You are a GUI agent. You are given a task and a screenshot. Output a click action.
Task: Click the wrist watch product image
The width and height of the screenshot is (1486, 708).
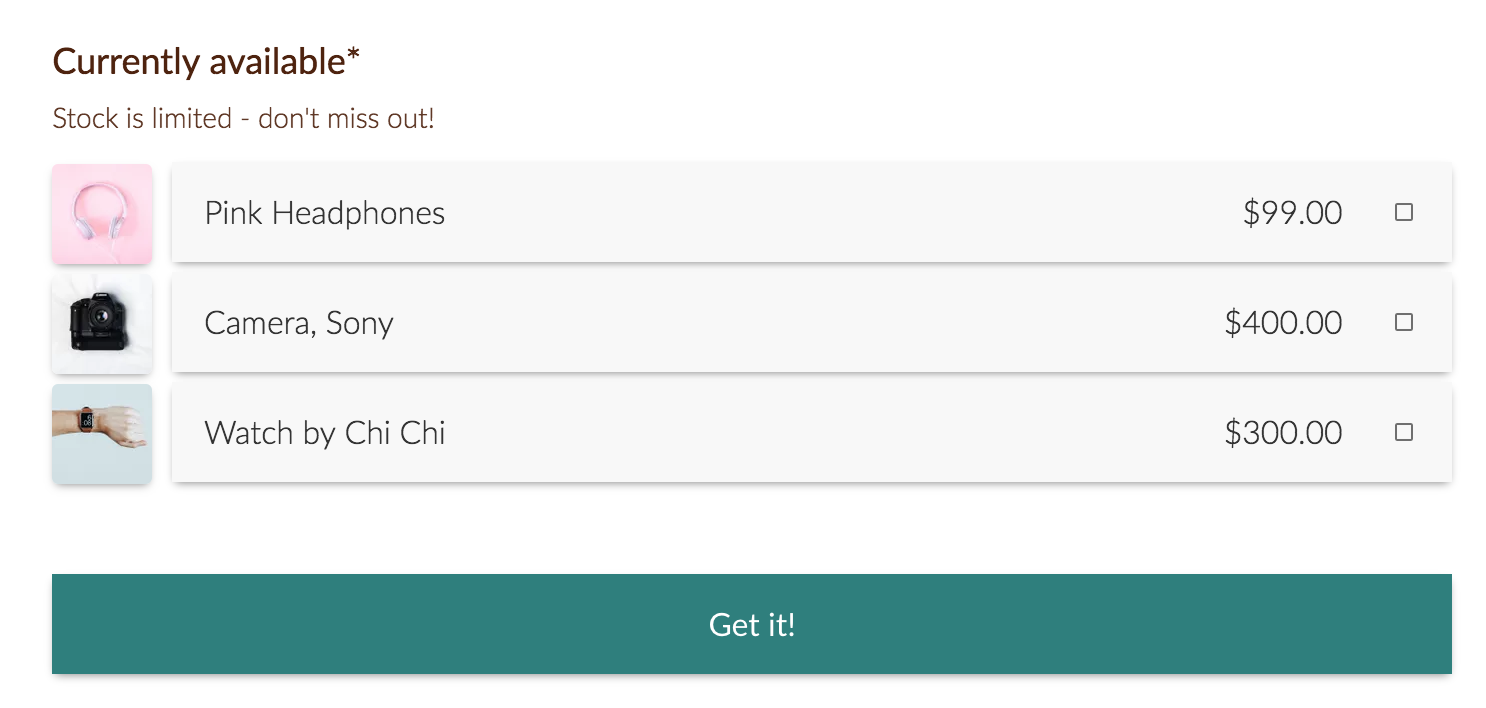point(102,433)
